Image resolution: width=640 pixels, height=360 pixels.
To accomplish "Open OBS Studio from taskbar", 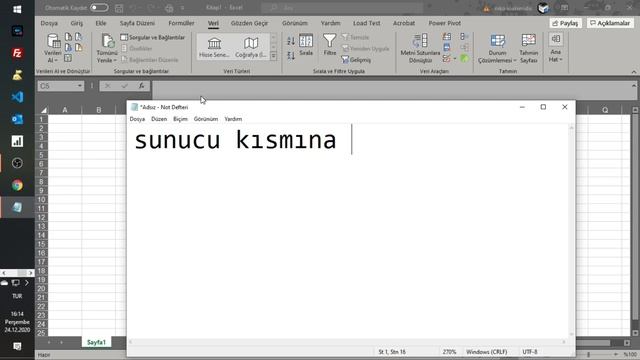I will [x=17, y=163].
